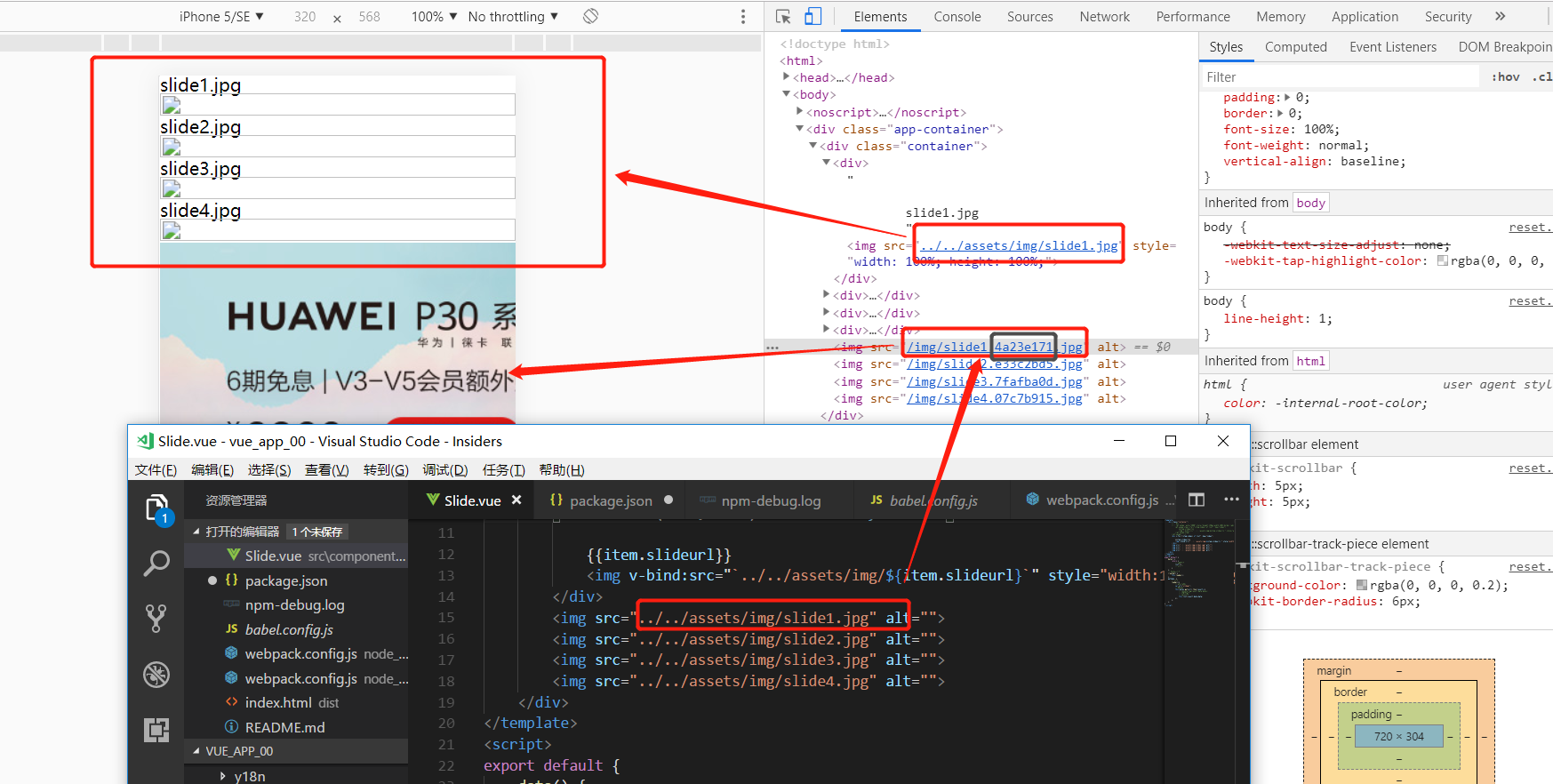Collapse the app-container div node
Screen dimensions: 1553x784
[x=800, y=129]
